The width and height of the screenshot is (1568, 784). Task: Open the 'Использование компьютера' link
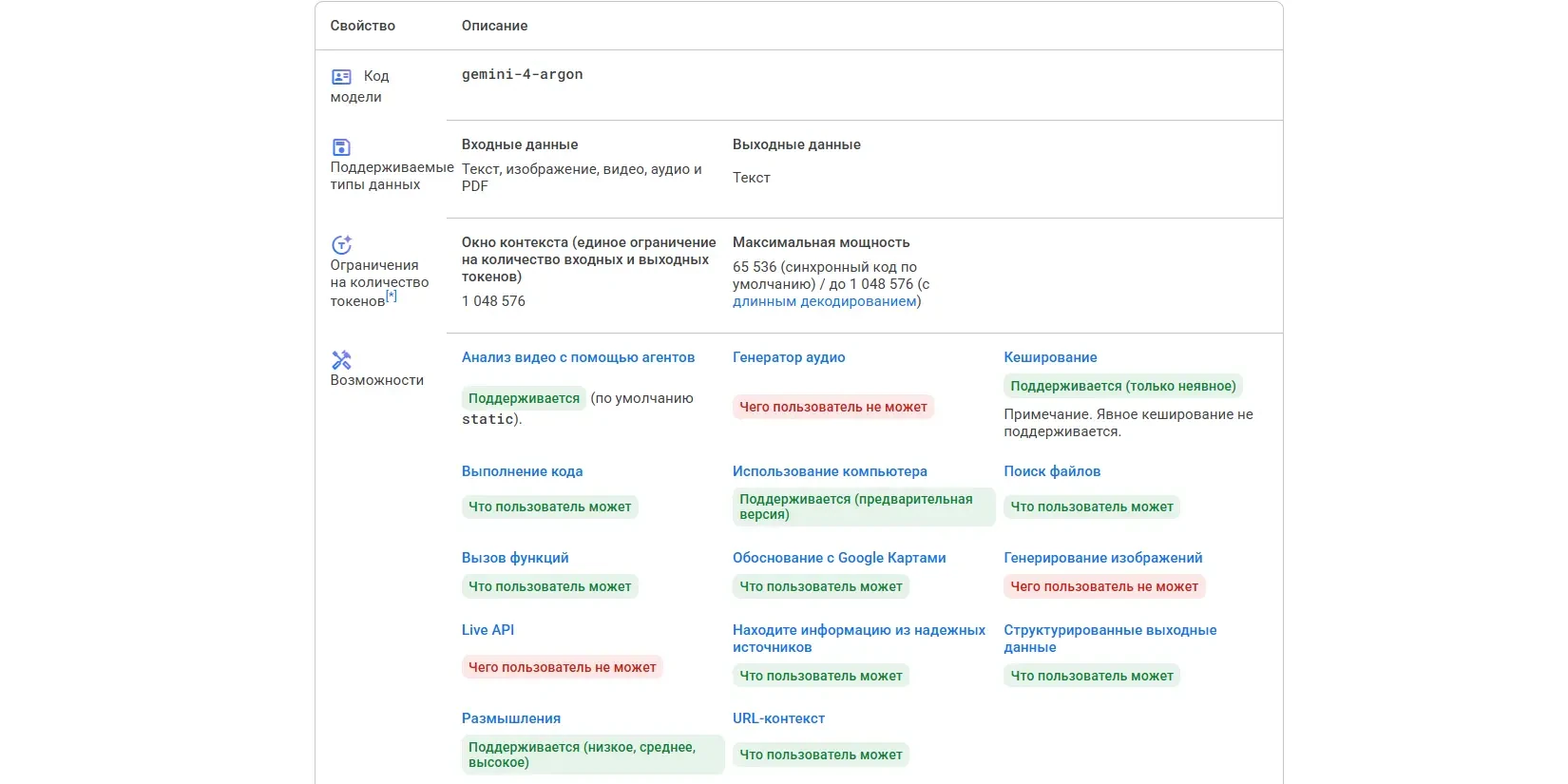click(830, 471)
